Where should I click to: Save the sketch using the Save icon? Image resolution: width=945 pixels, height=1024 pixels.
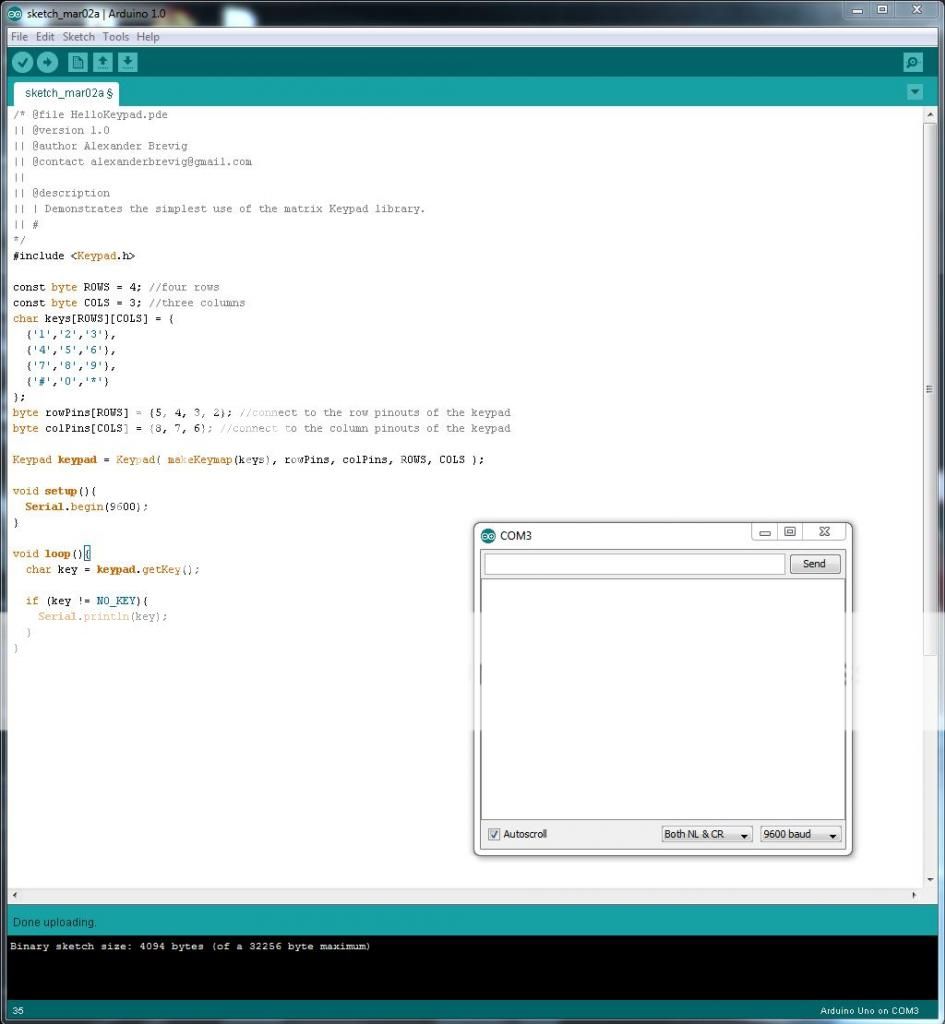coord(127,62)
